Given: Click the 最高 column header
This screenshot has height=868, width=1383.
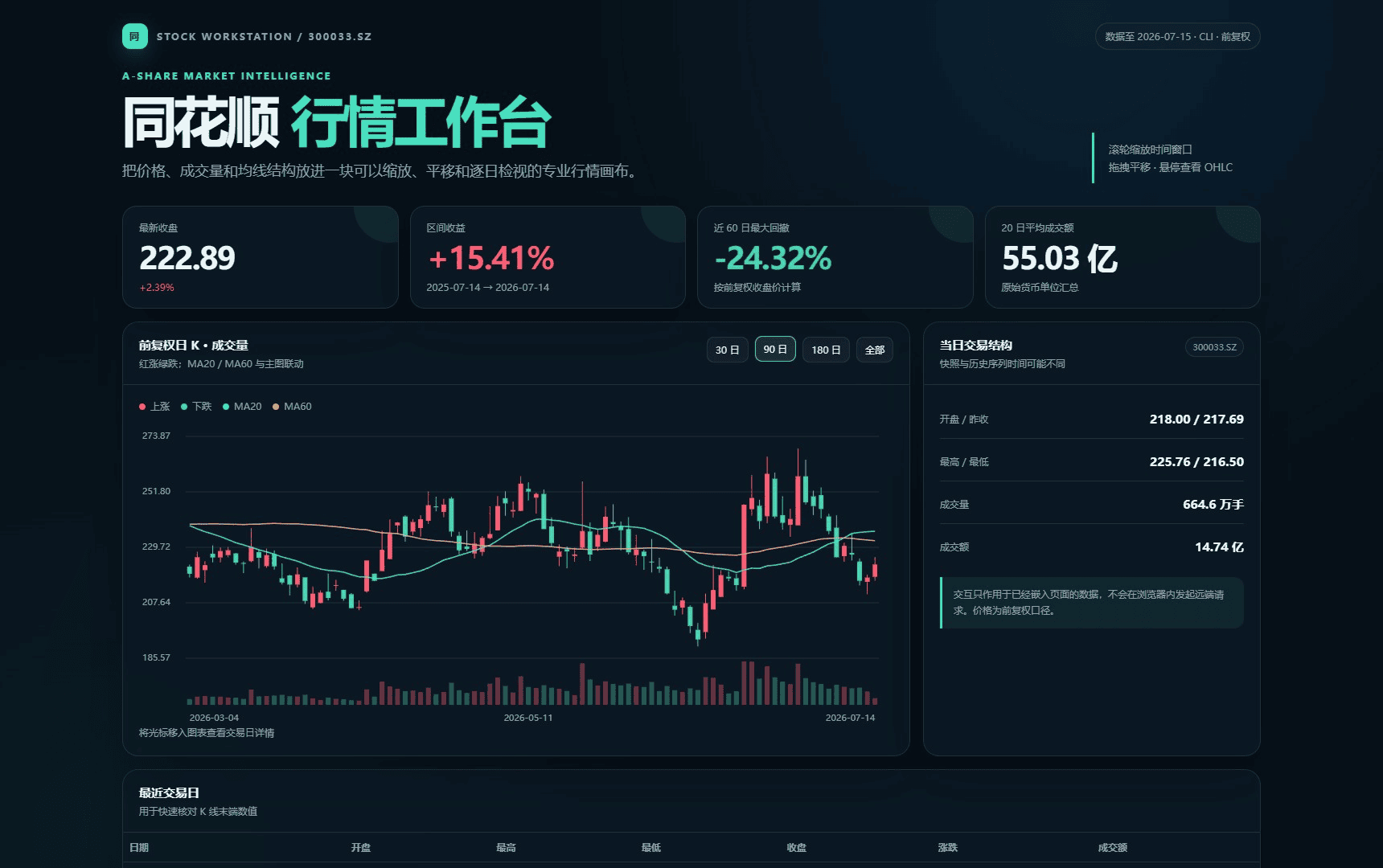Looking at the screenshot, I should pyautogui.click(x=506, y=848).
